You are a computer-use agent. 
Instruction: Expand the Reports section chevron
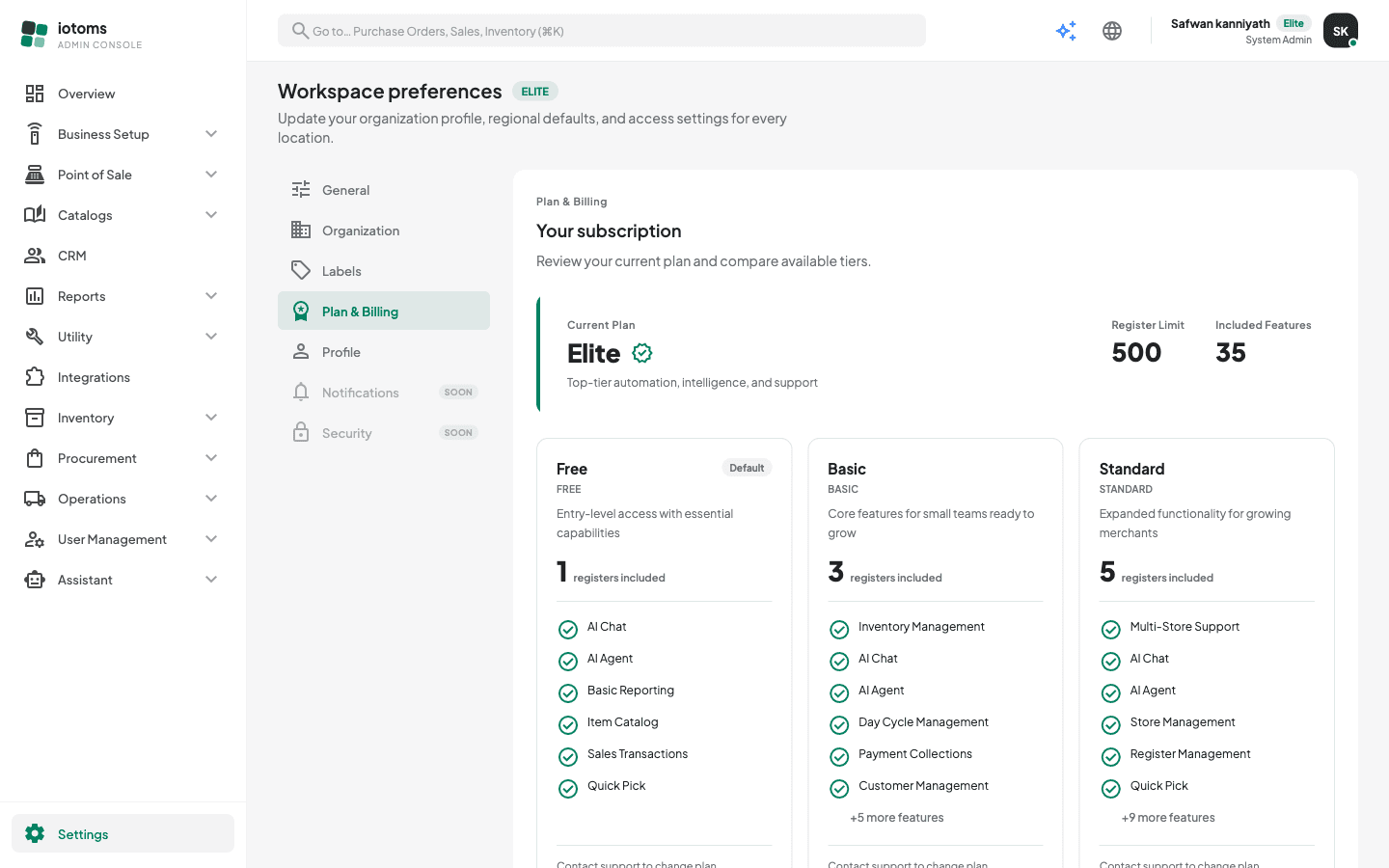tap(211, 296)
